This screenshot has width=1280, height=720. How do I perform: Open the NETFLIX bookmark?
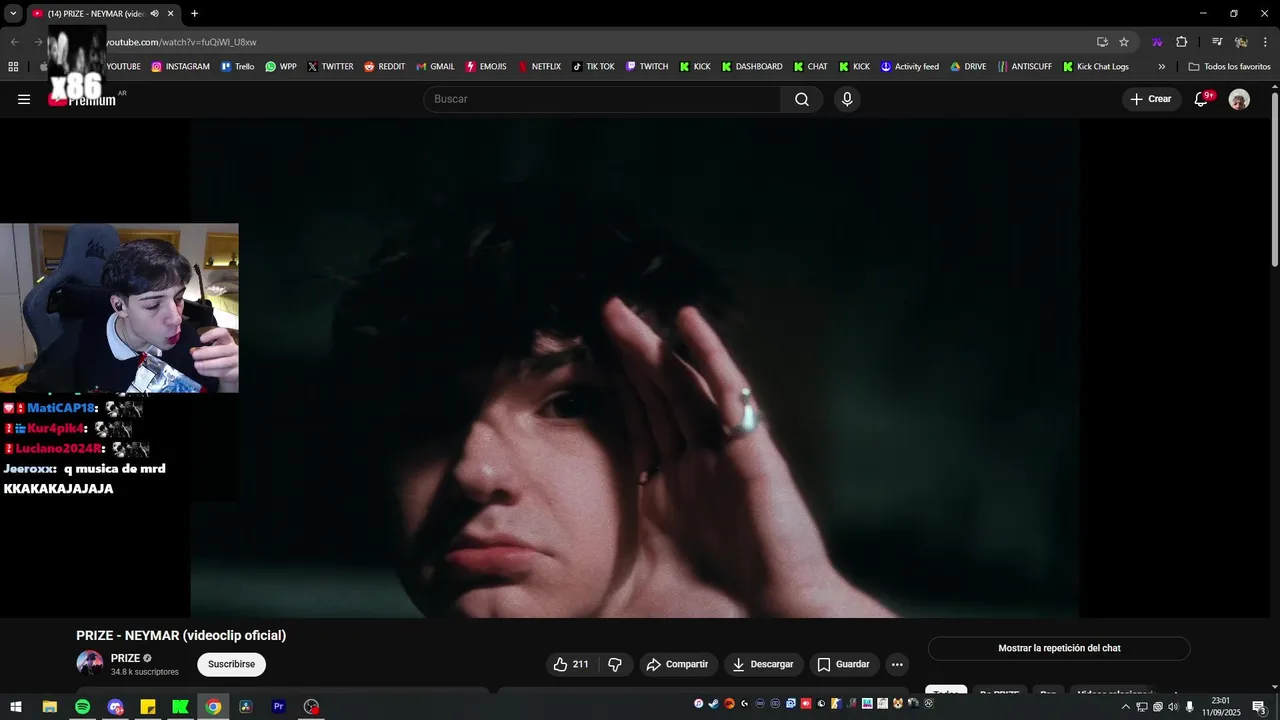click(x=539, y=67)
